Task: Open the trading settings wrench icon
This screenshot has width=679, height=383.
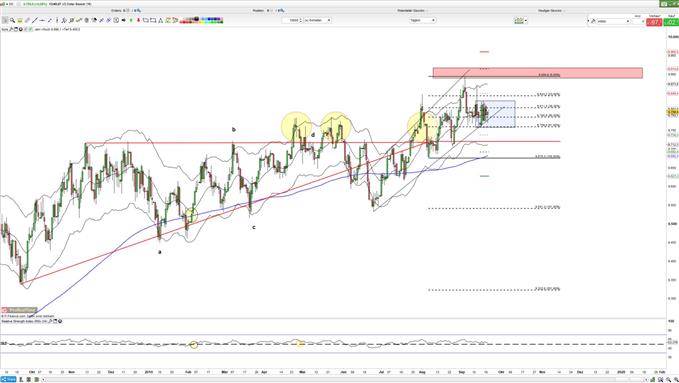Action: point(593,21)
